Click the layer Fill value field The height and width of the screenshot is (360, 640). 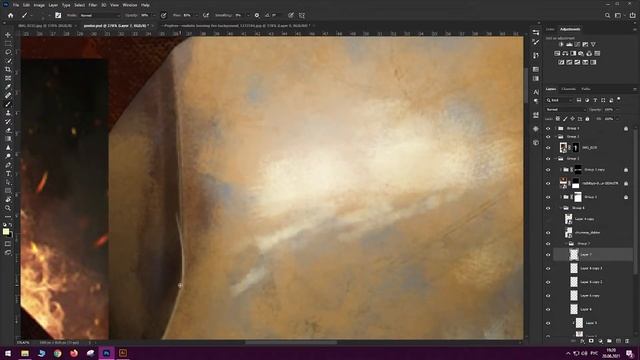pos(609,119)
